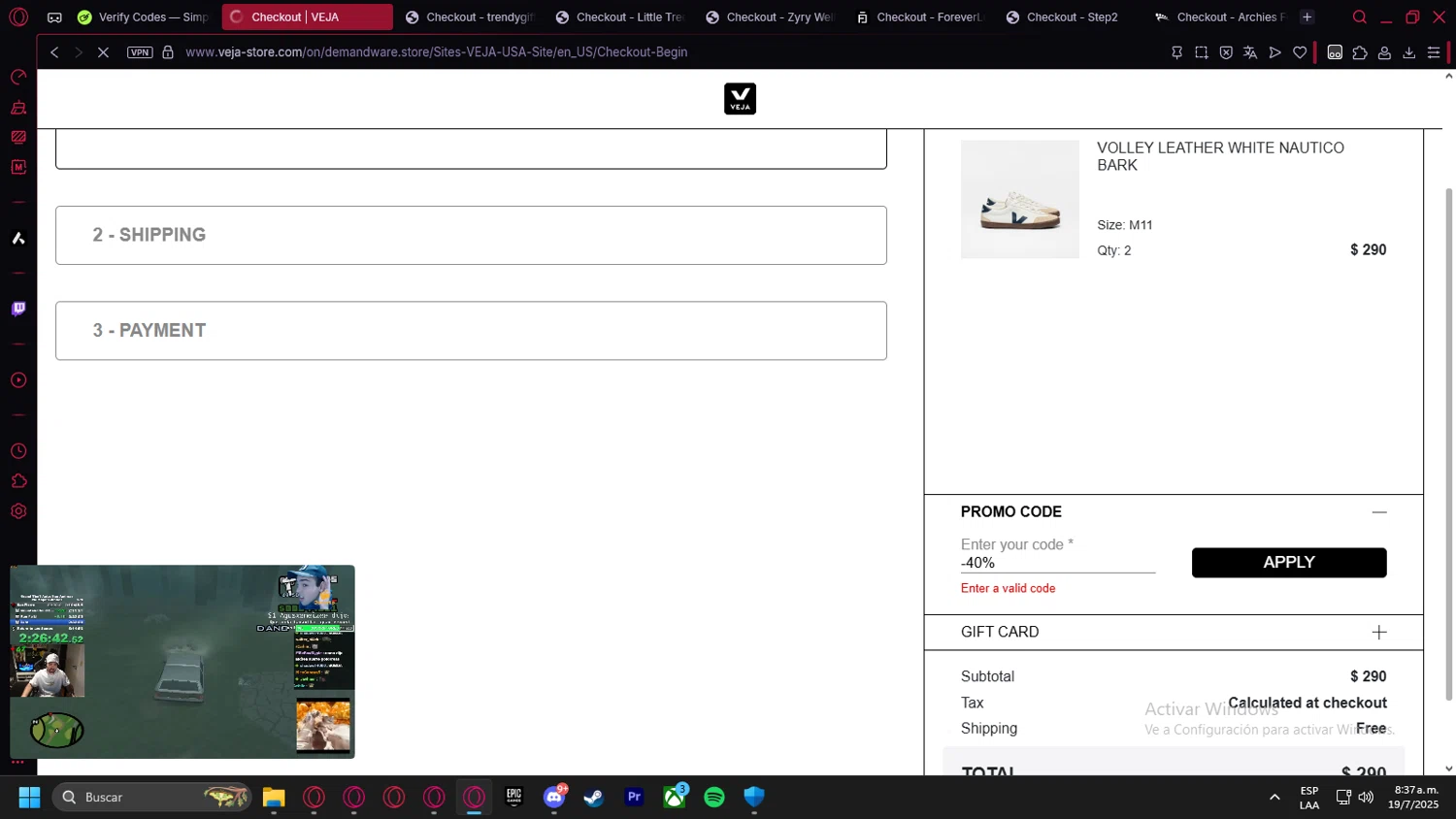The width and height of the screenshot is (1456, 819).
Task: Switch to Checkout - Step2 tab
Action: pos(1071,17)
